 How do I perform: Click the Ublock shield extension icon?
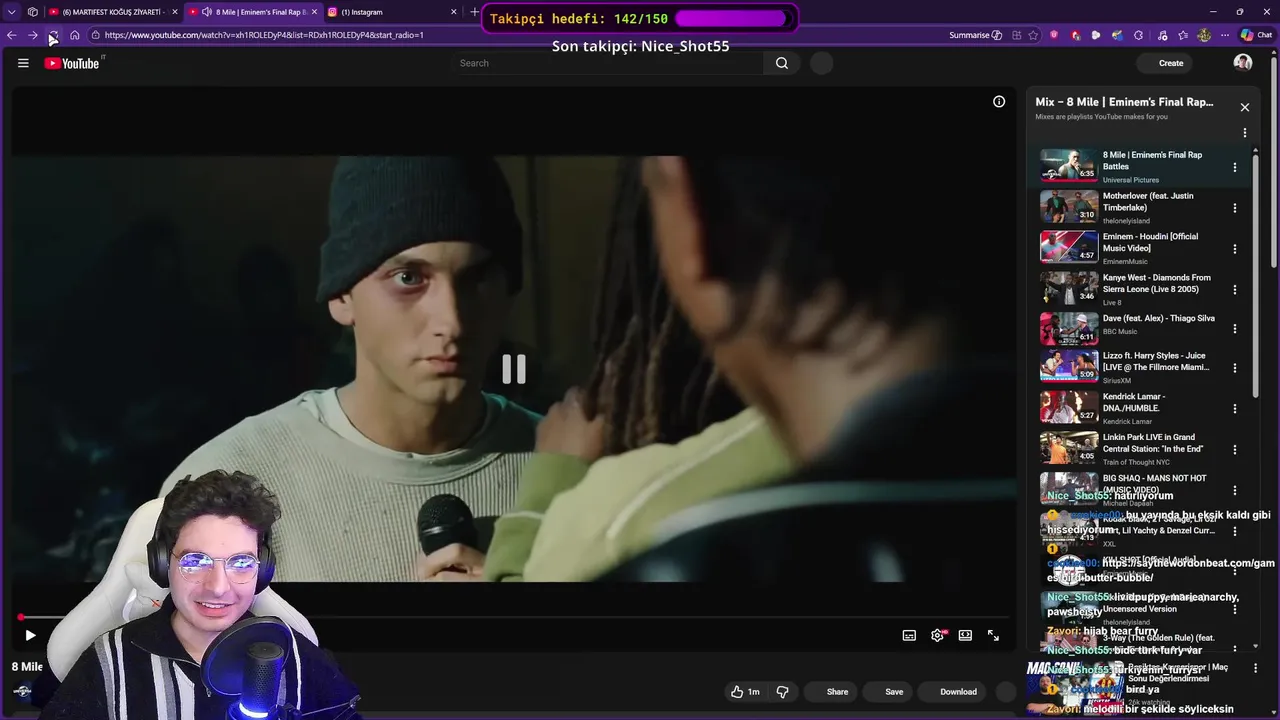(1054, 35)
